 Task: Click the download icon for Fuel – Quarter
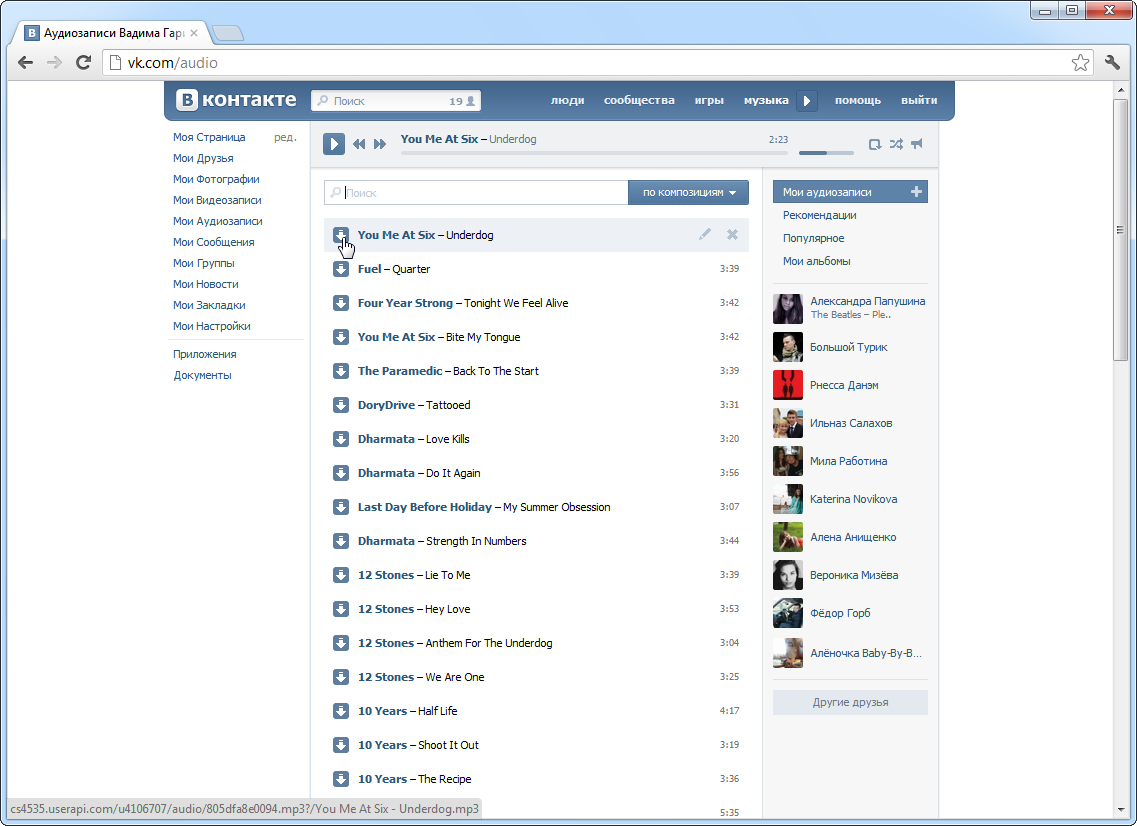(341, 269)
